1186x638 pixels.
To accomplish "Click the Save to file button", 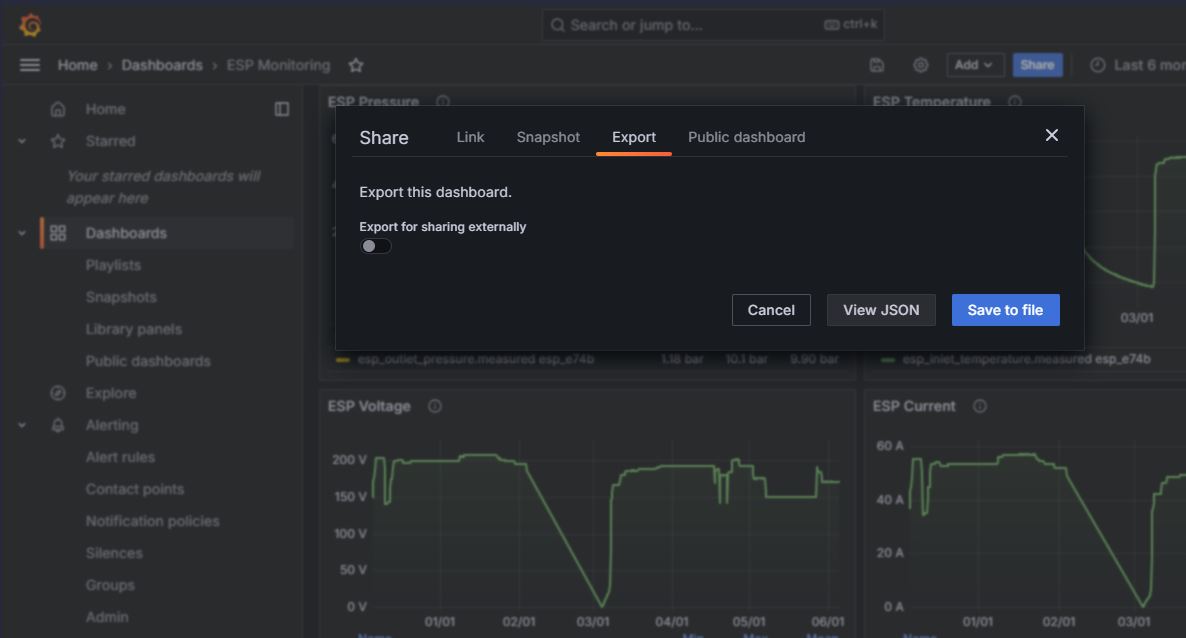I will point(1005,310).
